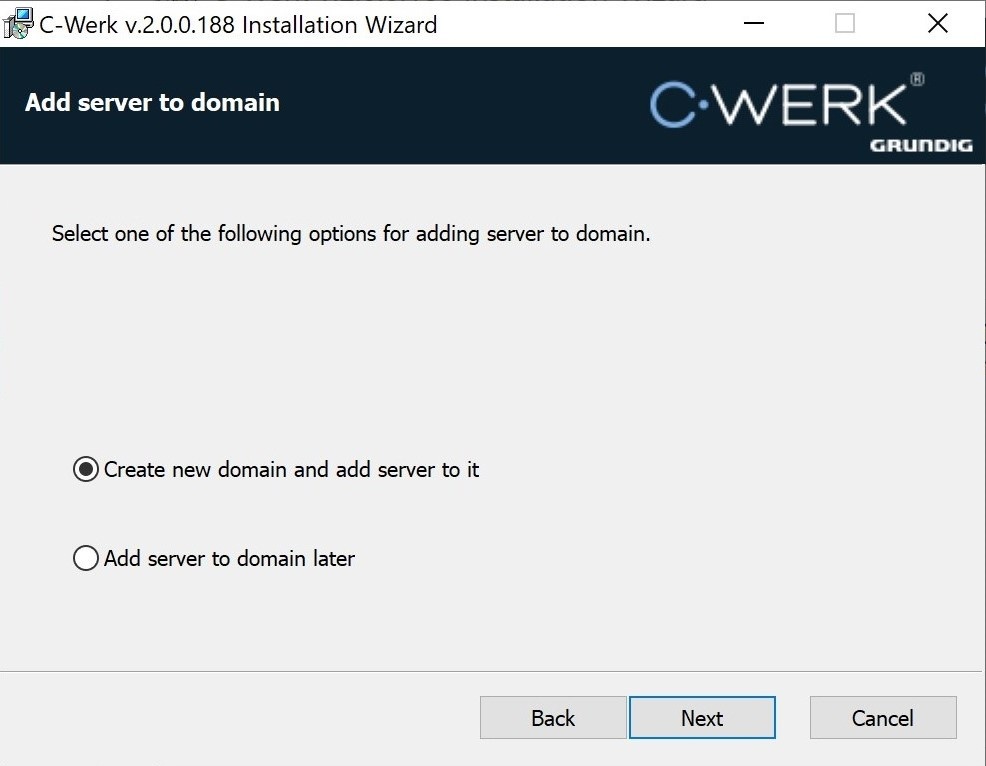The width and height of the screenshot is (986, 766).
Task: Click the 'Create new domain and add server to it' label
Action: click(x=291, y=469)
